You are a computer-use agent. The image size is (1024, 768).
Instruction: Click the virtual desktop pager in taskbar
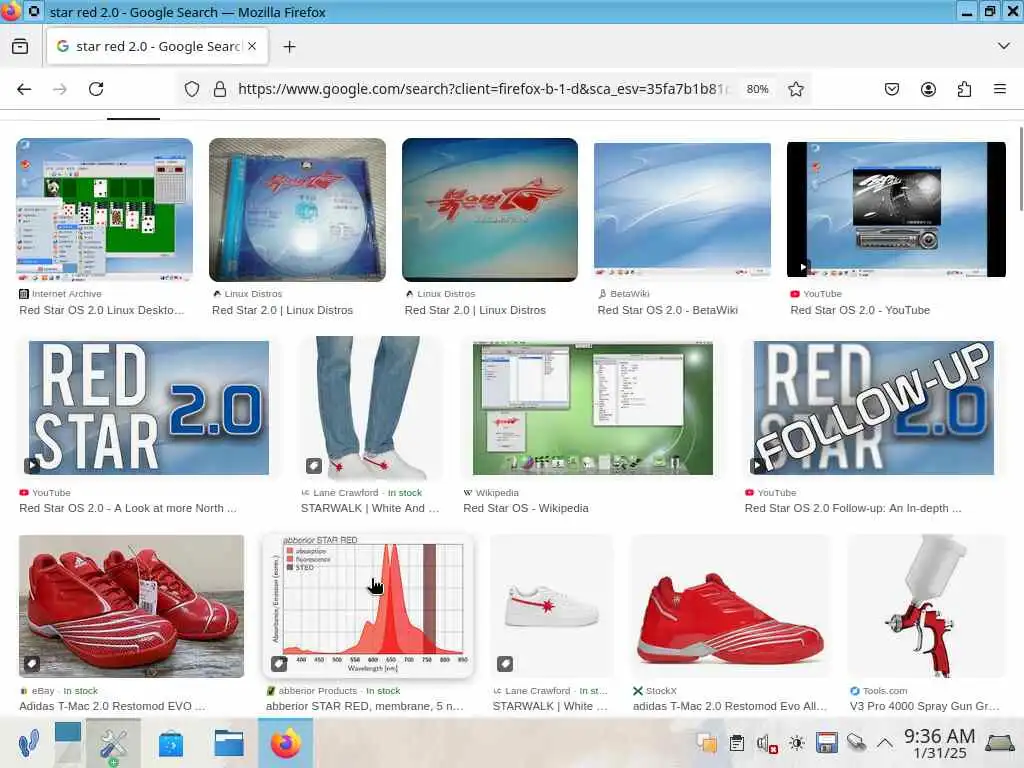coord(68,743)
